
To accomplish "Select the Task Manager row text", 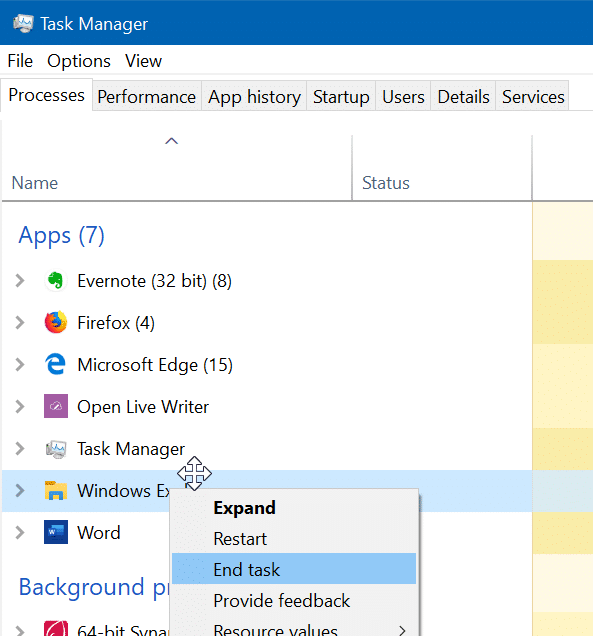I will tap(131, 449).
